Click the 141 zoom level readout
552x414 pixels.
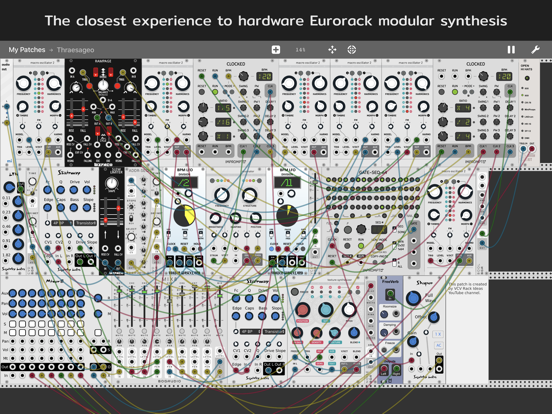[x=300, y=50]
